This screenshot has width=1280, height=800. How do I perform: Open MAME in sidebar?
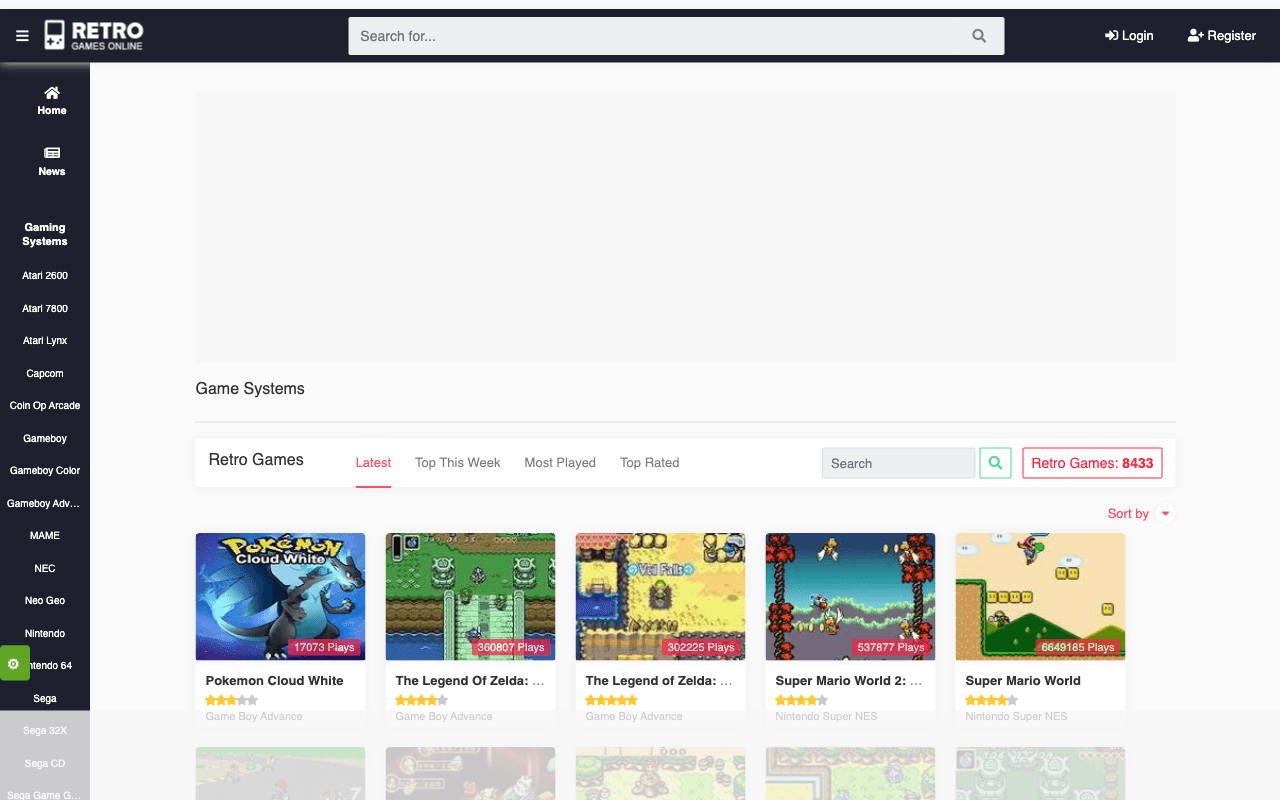pos(45,536)
